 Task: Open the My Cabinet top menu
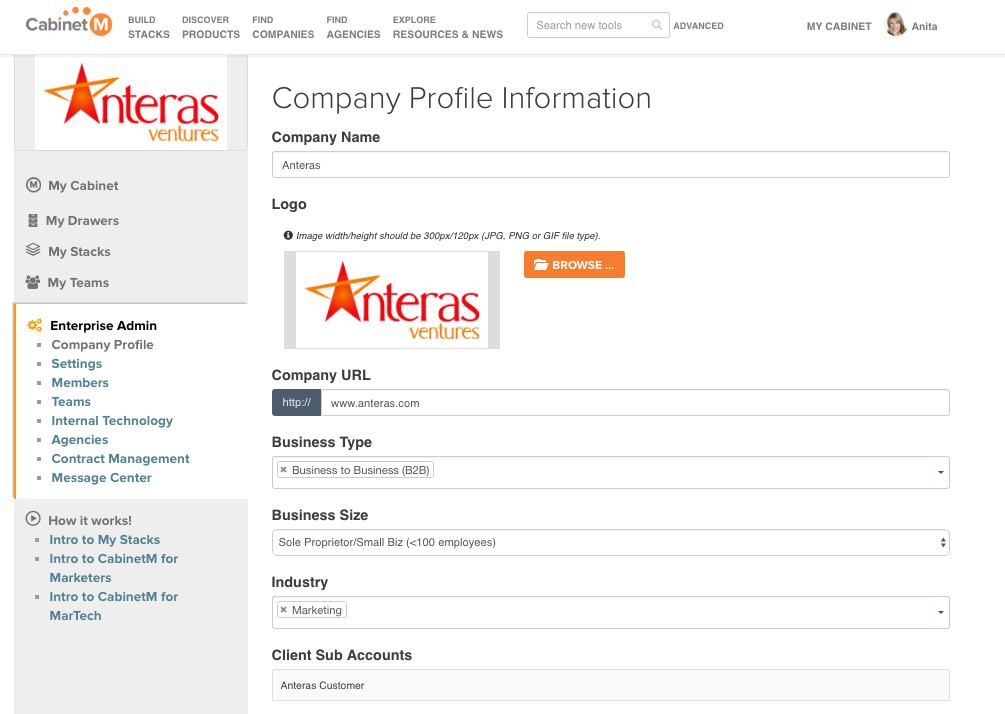[838, 26]
